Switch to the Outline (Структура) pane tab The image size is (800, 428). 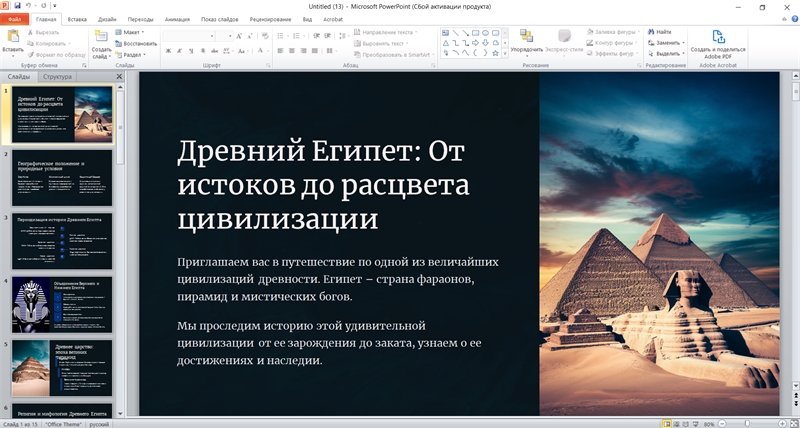tap(57, 77)
